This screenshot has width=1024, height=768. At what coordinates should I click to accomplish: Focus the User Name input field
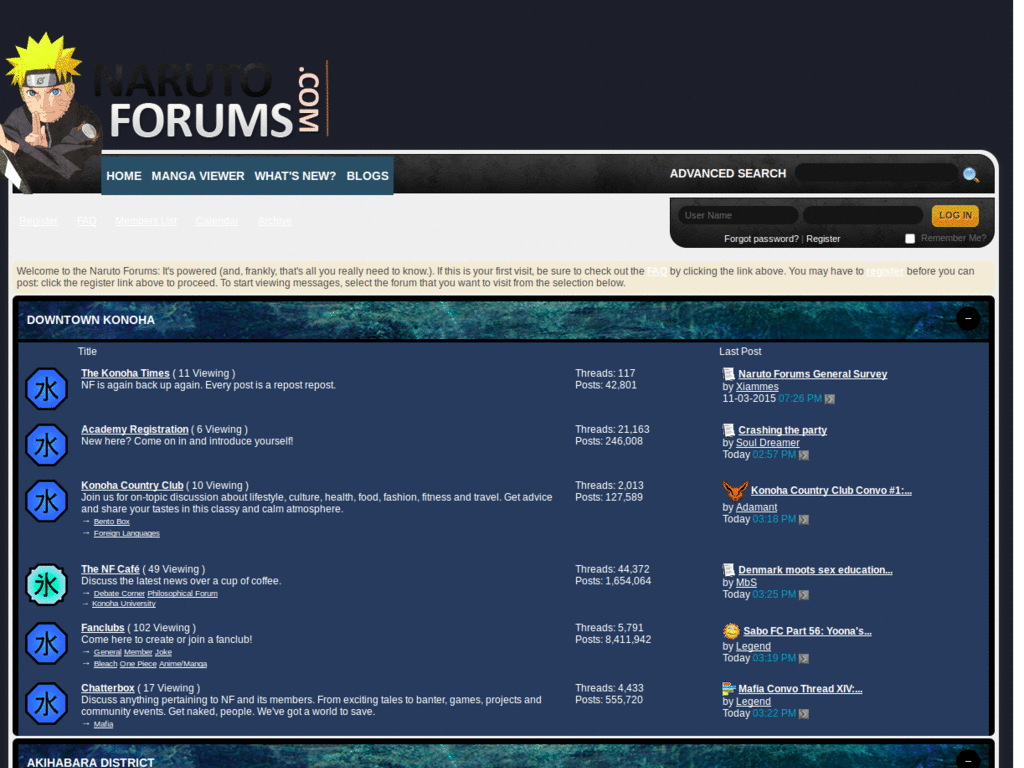pyautogui.click(x=738, y=216)
